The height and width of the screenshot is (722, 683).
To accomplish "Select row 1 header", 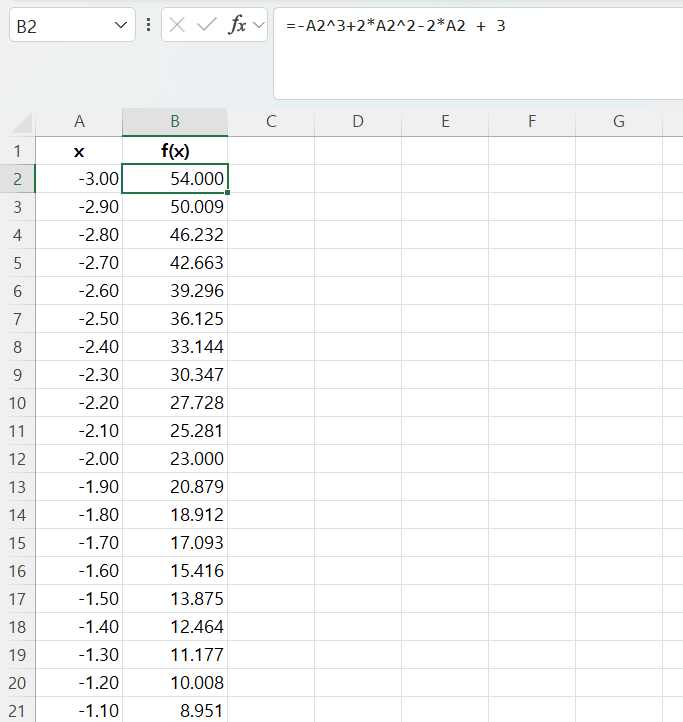I will tap(17, 151).
